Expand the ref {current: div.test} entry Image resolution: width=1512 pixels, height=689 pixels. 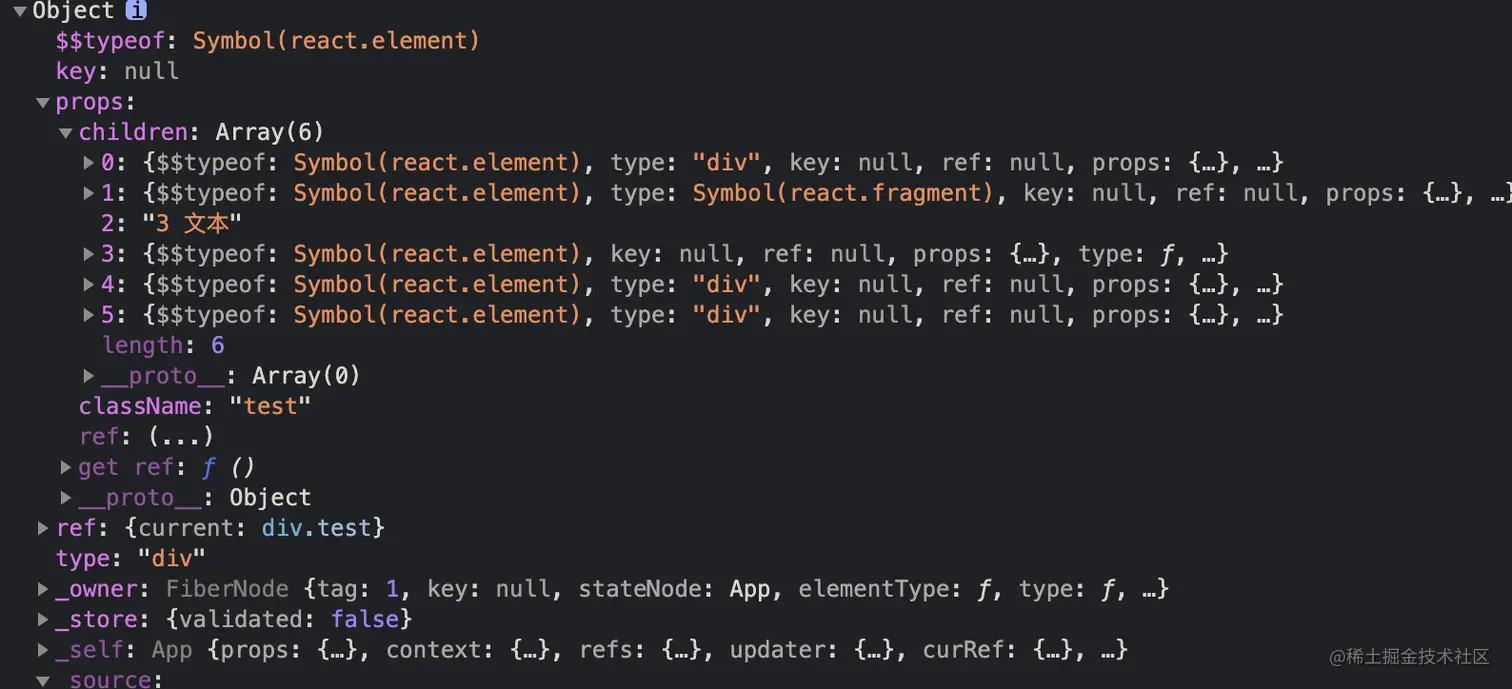coord(42,527)
